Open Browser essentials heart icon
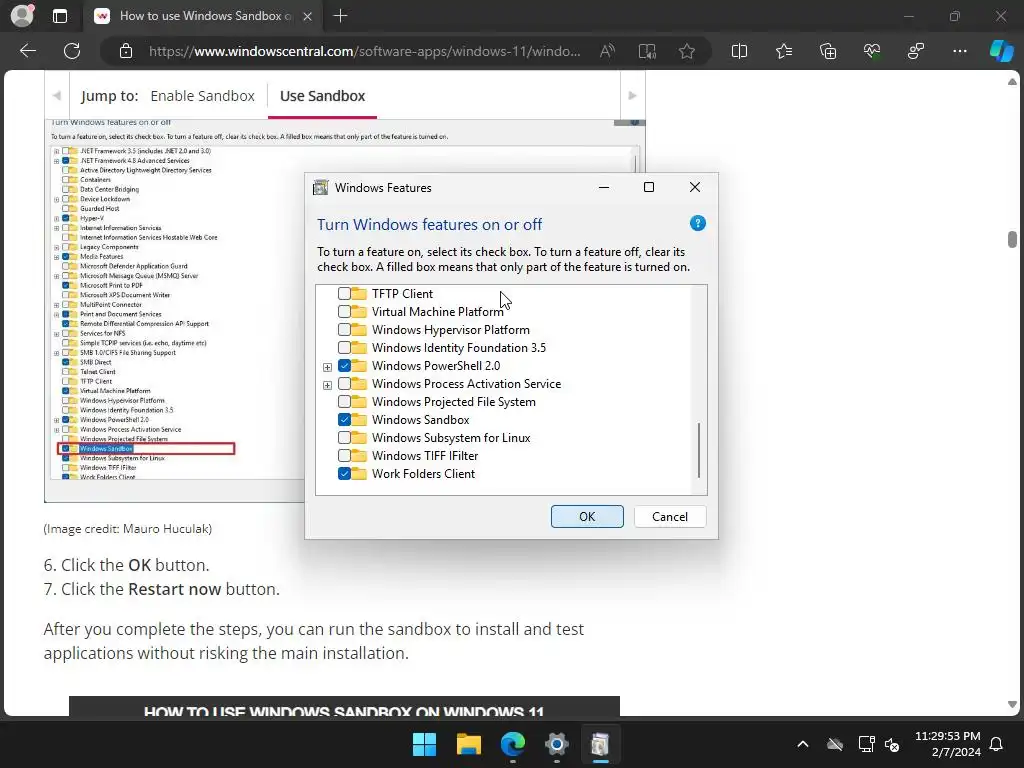1024x768 pixels. [872, 51]
